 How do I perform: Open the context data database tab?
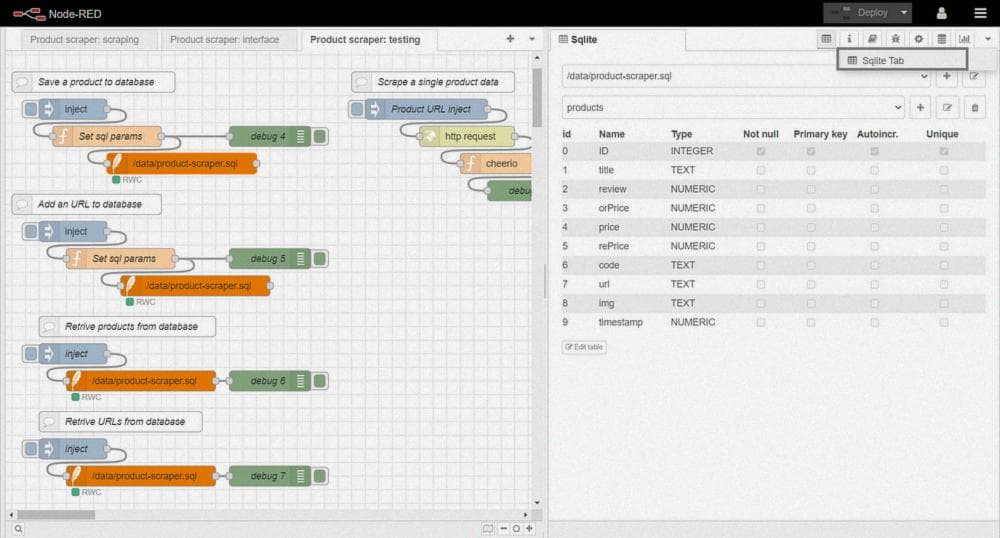(x=941, y=39)
